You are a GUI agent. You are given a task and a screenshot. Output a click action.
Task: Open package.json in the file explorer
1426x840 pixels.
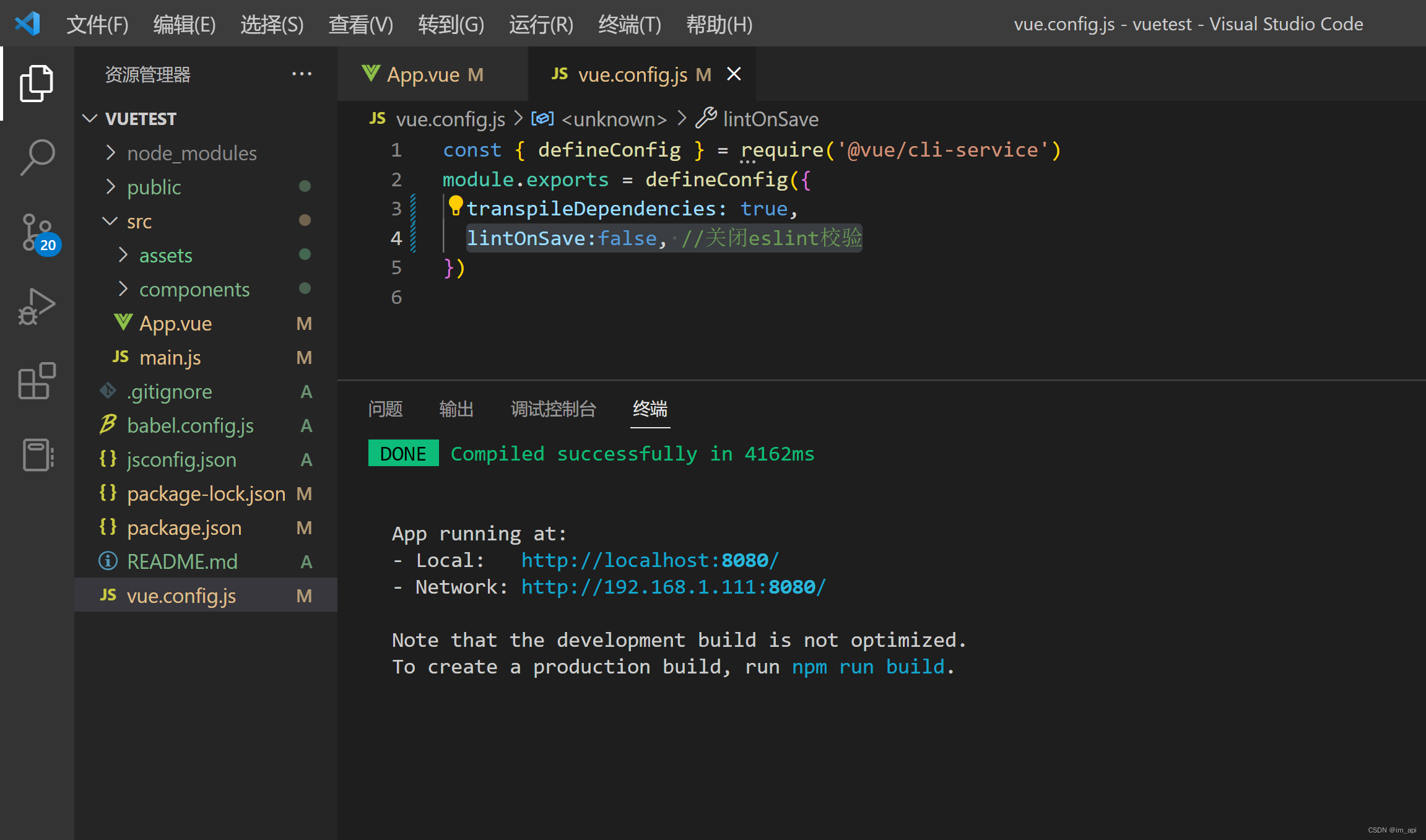pos(184,527)
